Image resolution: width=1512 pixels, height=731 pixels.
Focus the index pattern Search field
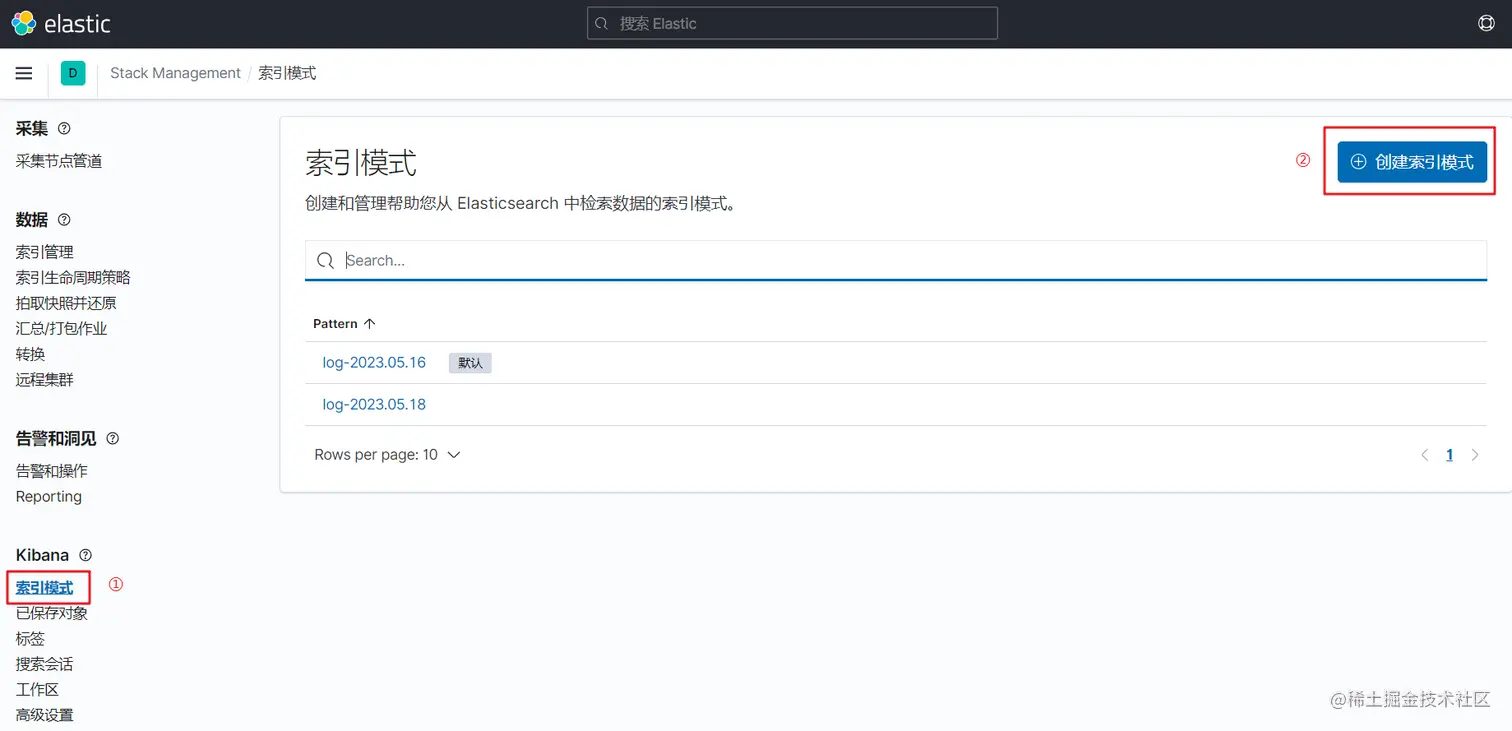896,260
